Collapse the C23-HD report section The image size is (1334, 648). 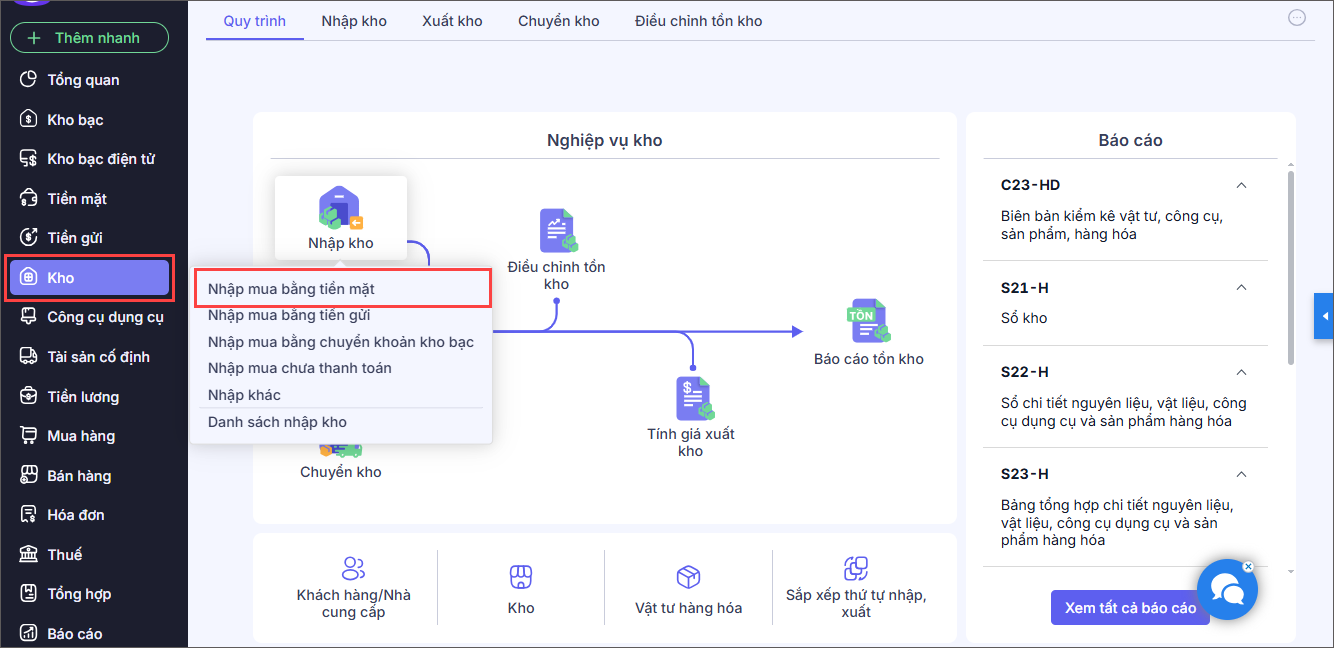click(1241, 185)
